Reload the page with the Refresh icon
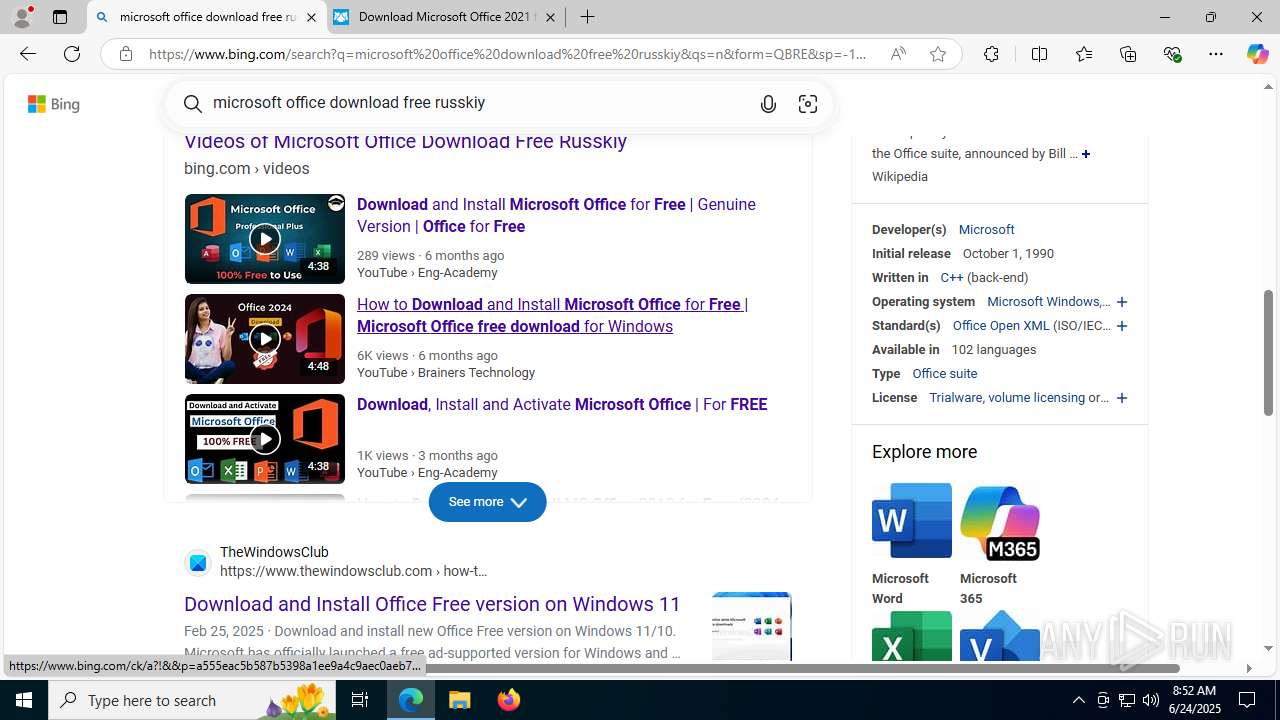This screenshot has width=1280, height=720. coord(72,54)
